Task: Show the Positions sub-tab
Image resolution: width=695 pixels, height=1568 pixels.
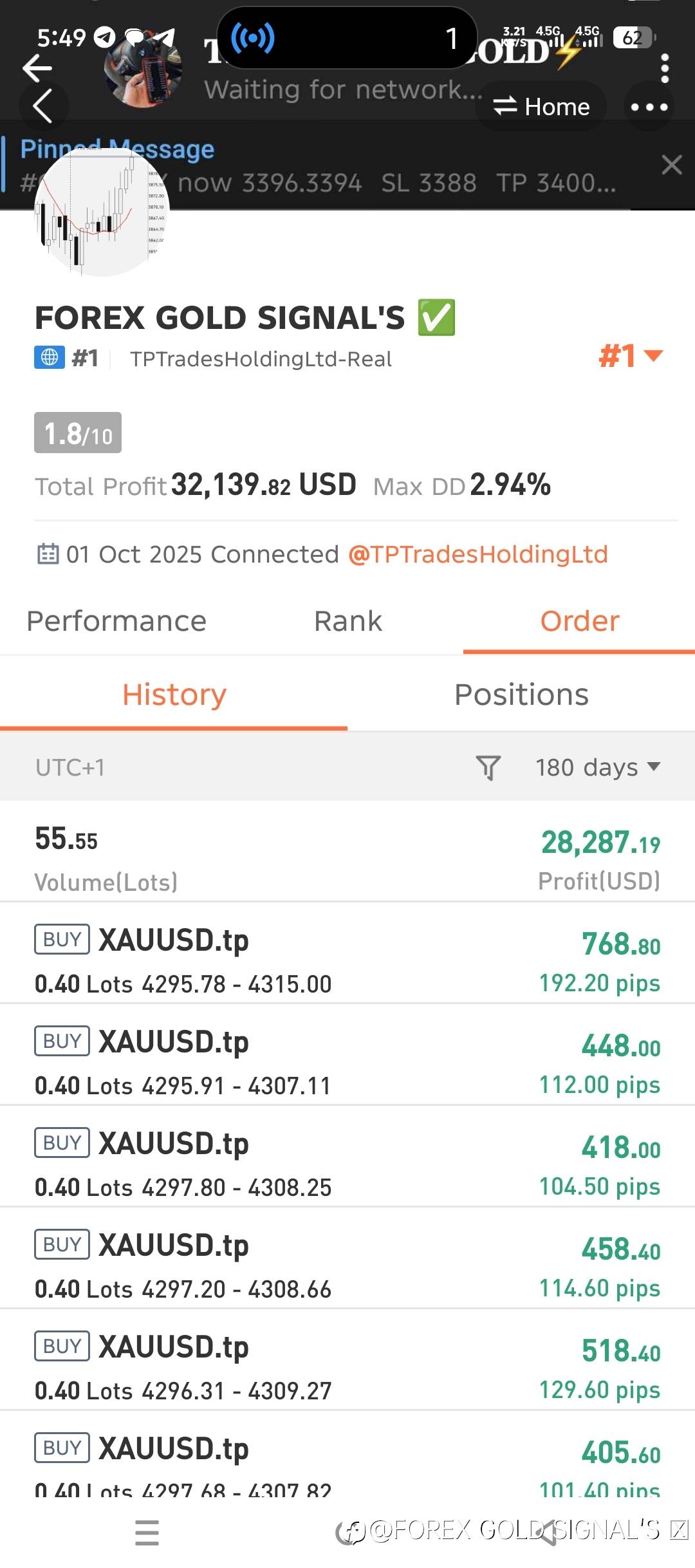Action: coord(521,695)
